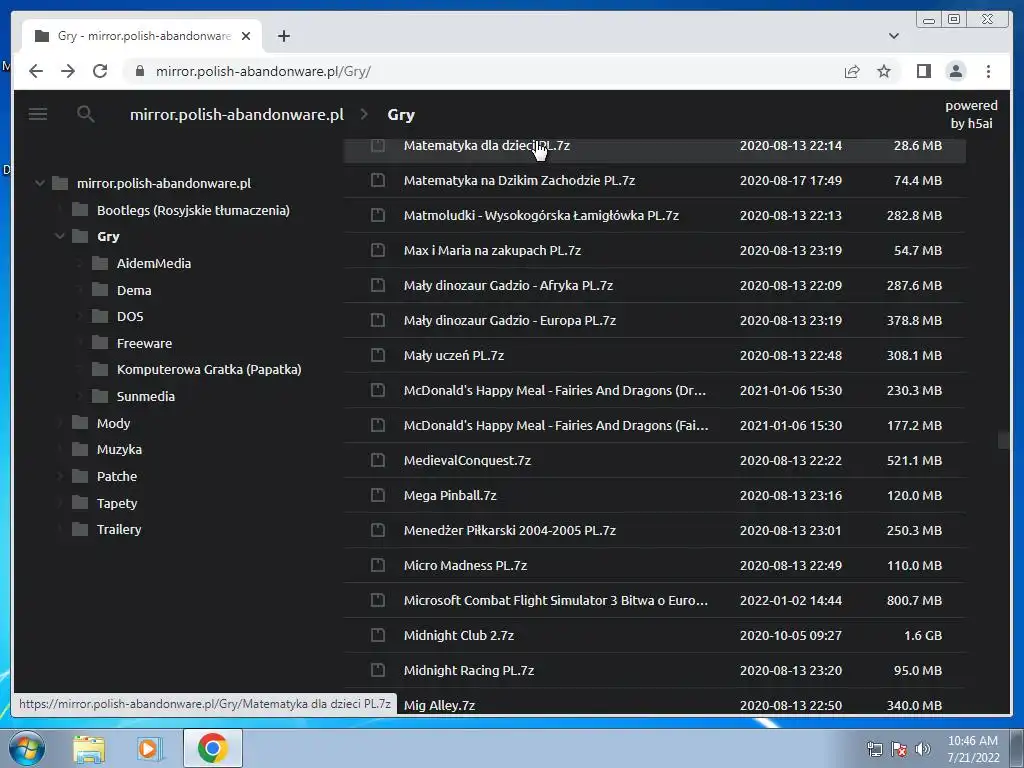Click the address bar URL field
Image resolution: width=1024 pixels, height=768 pixels.
pos(483,71)
